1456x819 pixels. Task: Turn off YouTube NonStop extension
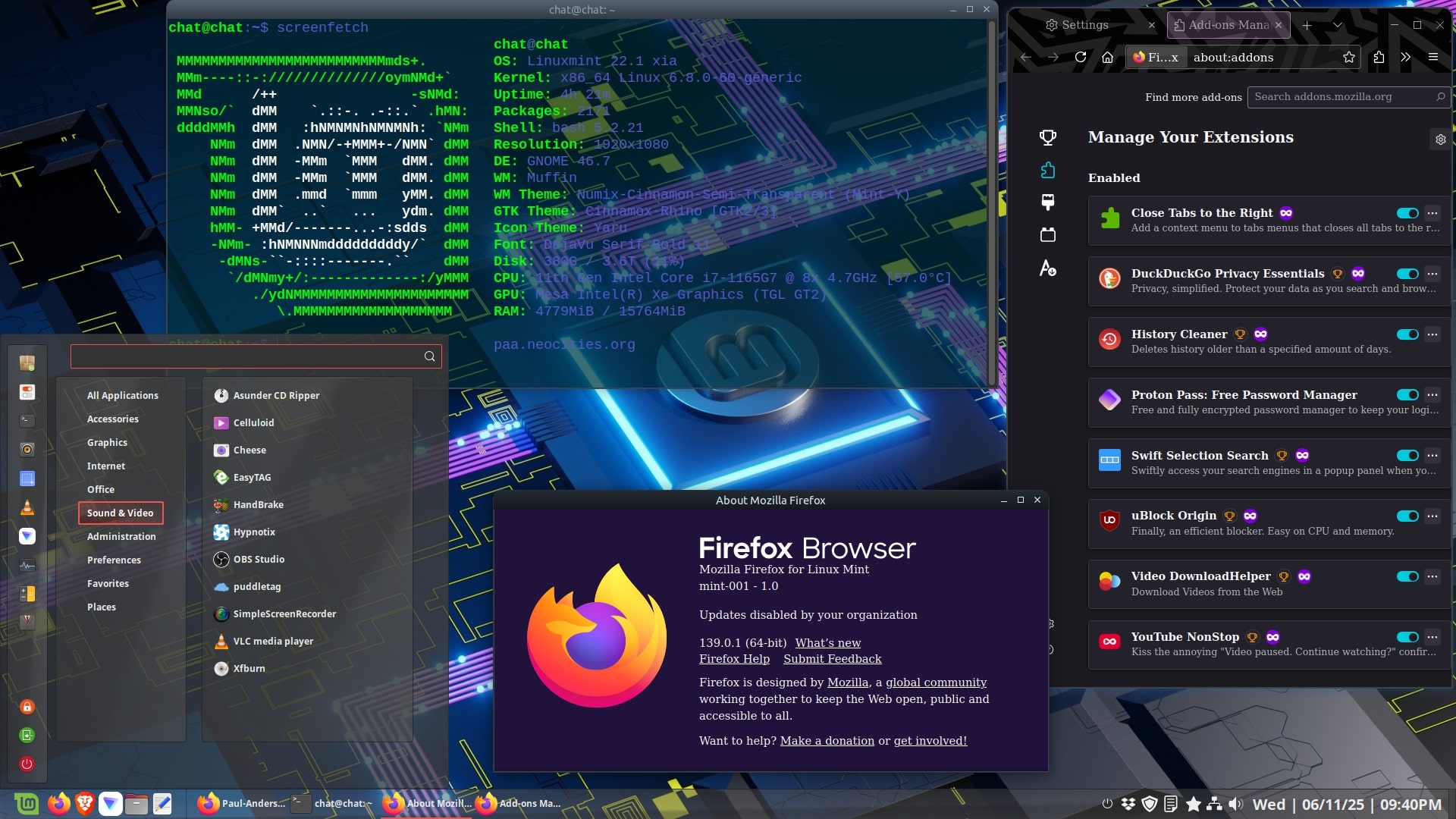[x=1407, y=637]
